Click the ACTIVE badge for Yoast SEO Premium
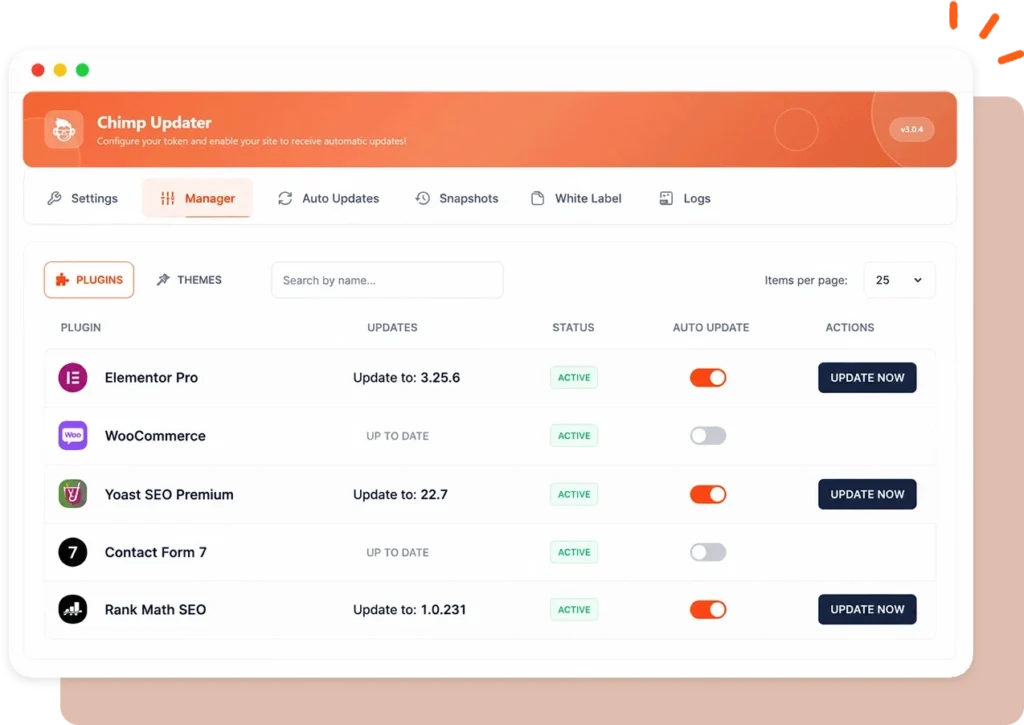 click(x=574, y=494)
